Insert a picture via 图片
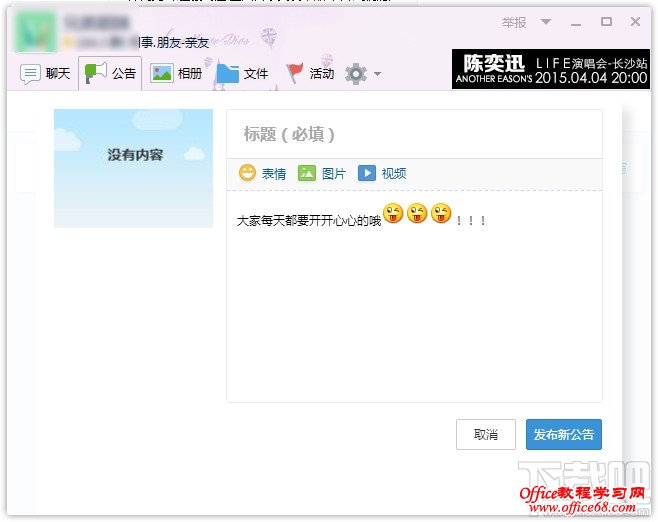The image size is (658, 522). tap(322, 173)
